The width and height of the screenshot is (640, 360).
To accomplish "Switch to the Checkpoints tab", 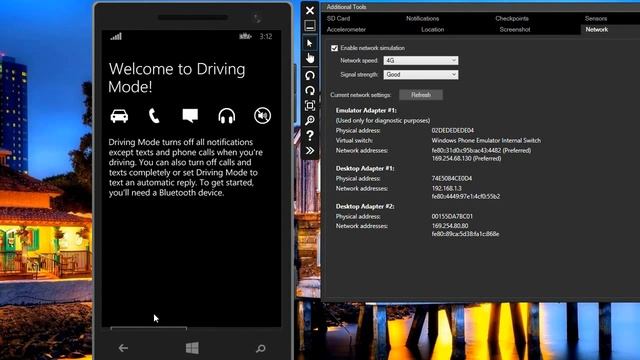I will point(512,18).
